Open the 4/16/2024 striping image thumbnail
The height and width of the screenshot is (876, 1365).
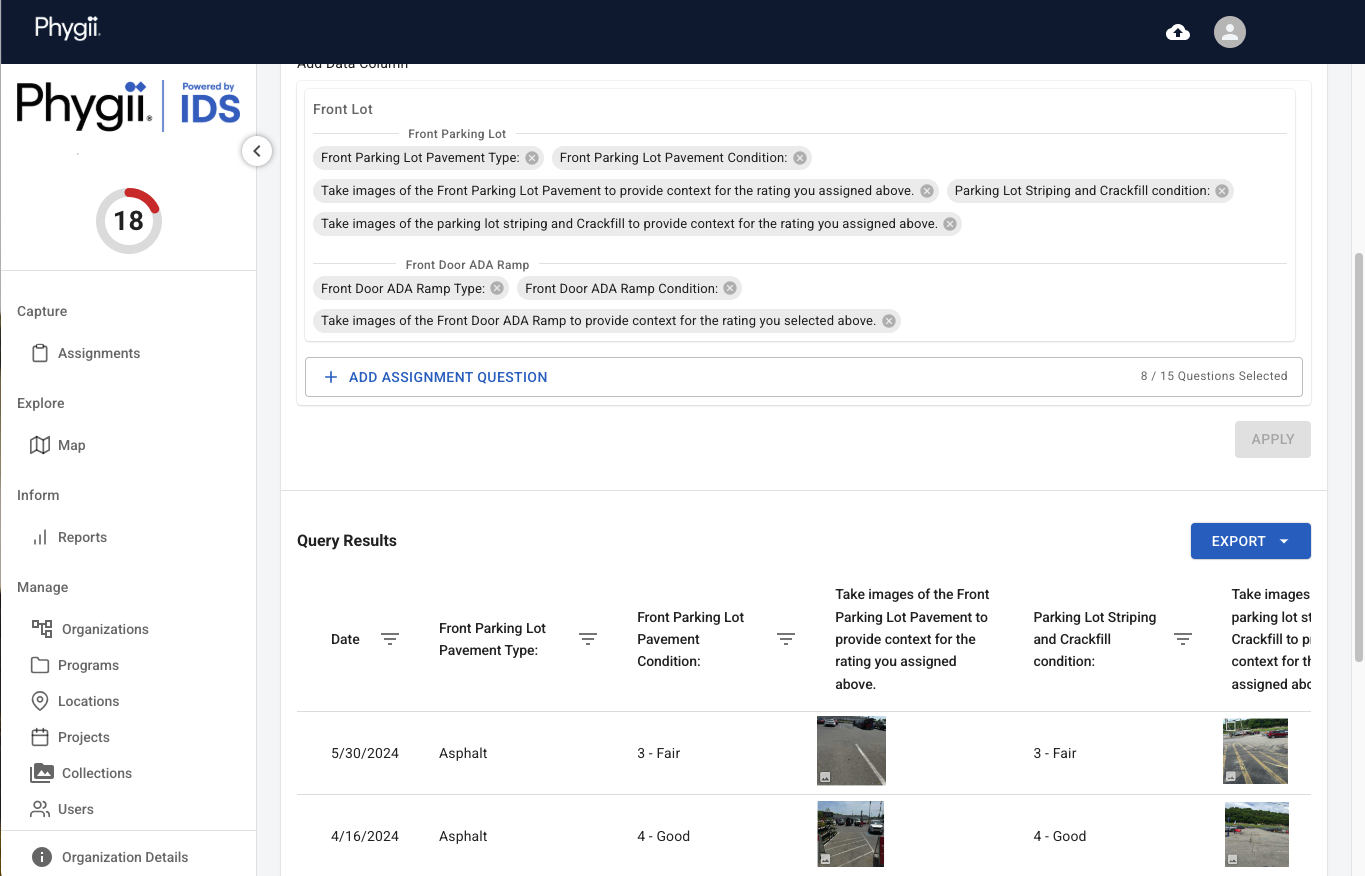pyautogui.click(x=1256, y=834)
